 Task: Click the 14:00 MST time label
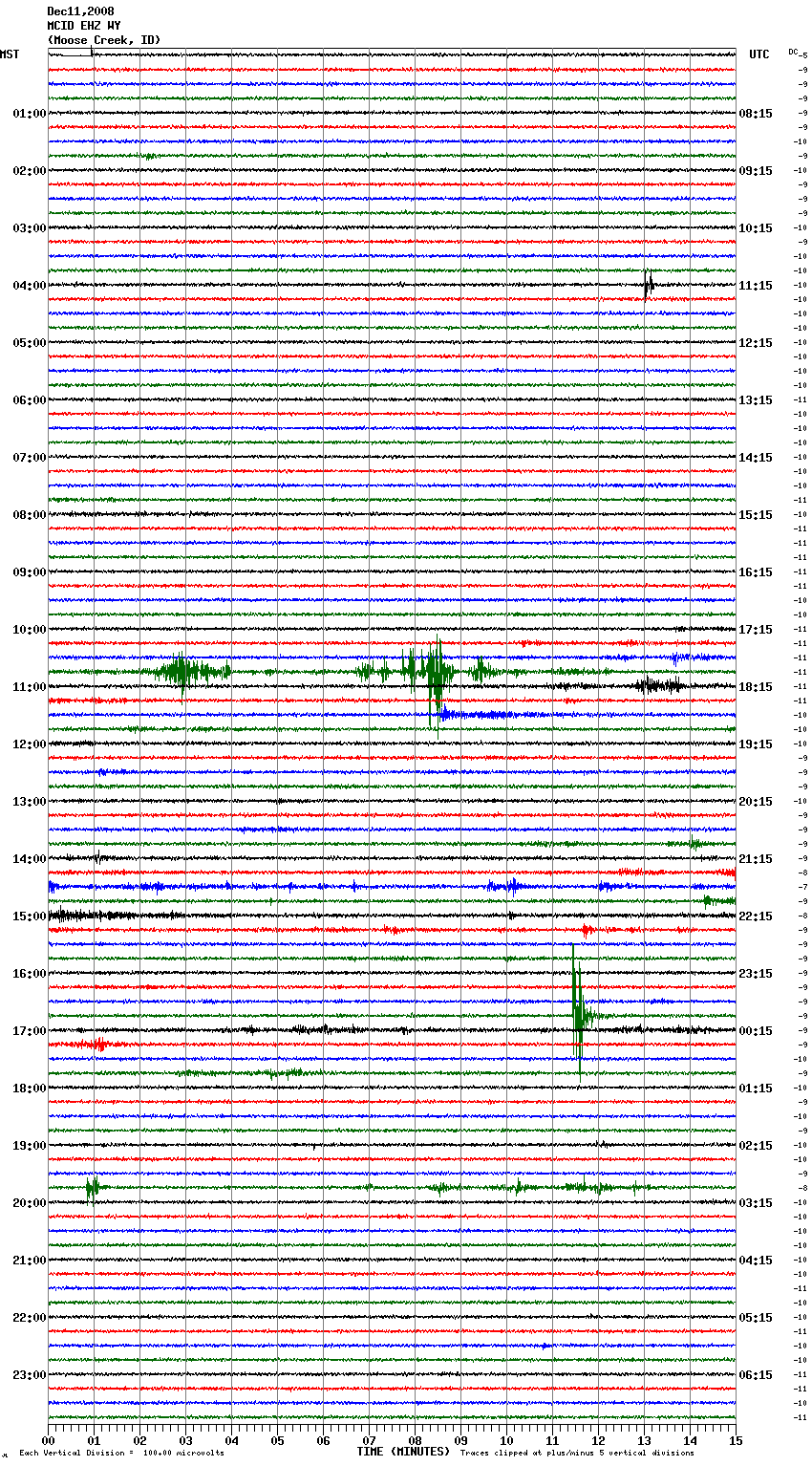tap(30, 859)
